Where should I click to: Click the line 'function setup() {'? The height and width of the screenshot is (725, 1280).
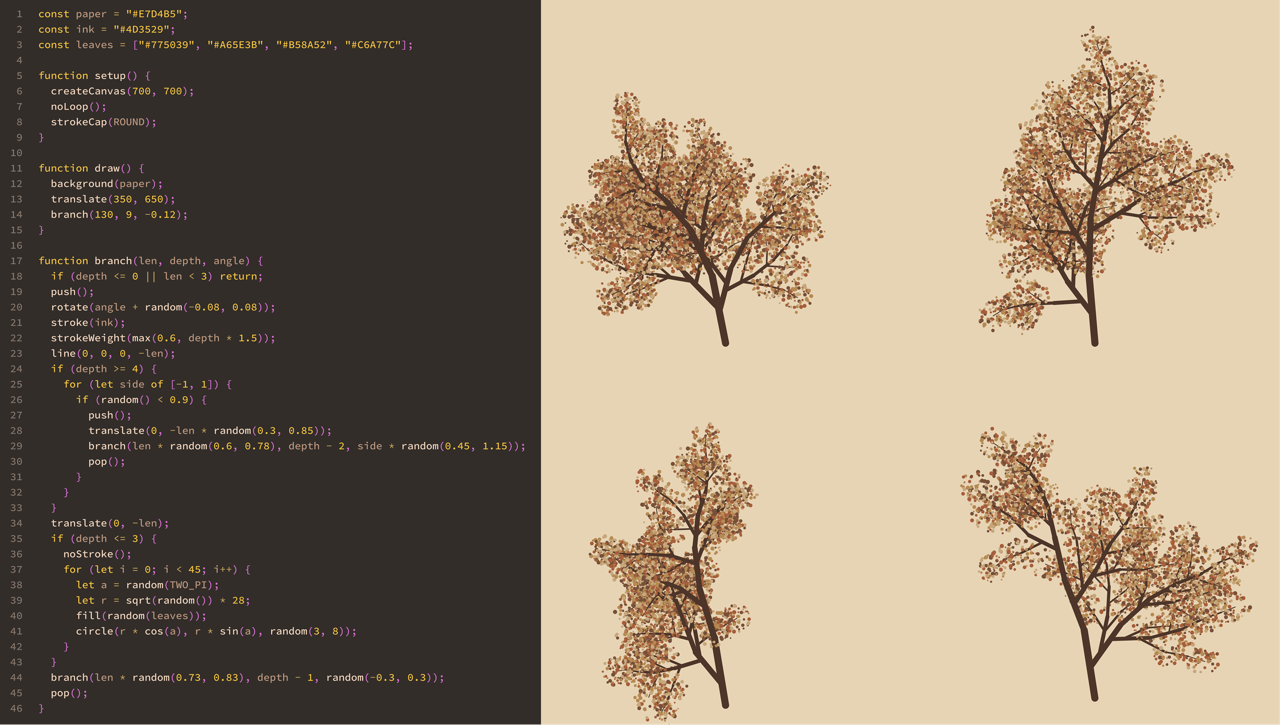pyautogui.click(x=95, y=76)
